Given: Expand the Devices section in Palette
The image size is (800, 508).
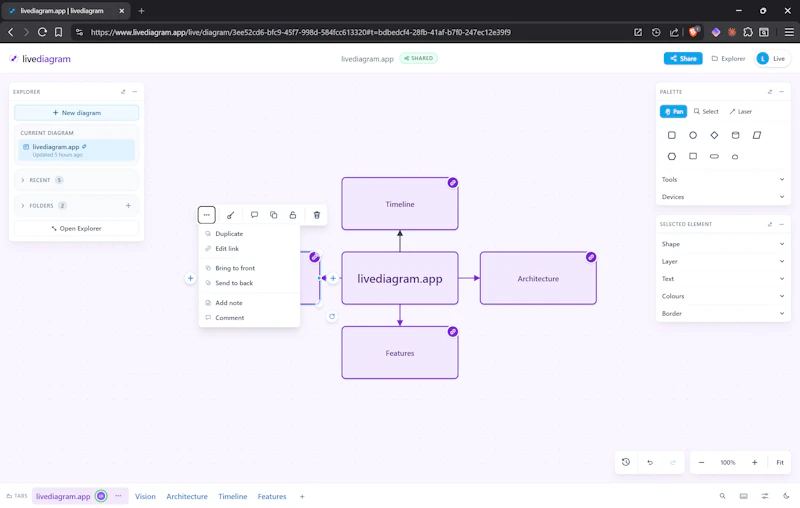Looking at the screenshot, I should (x=723, y=197).
